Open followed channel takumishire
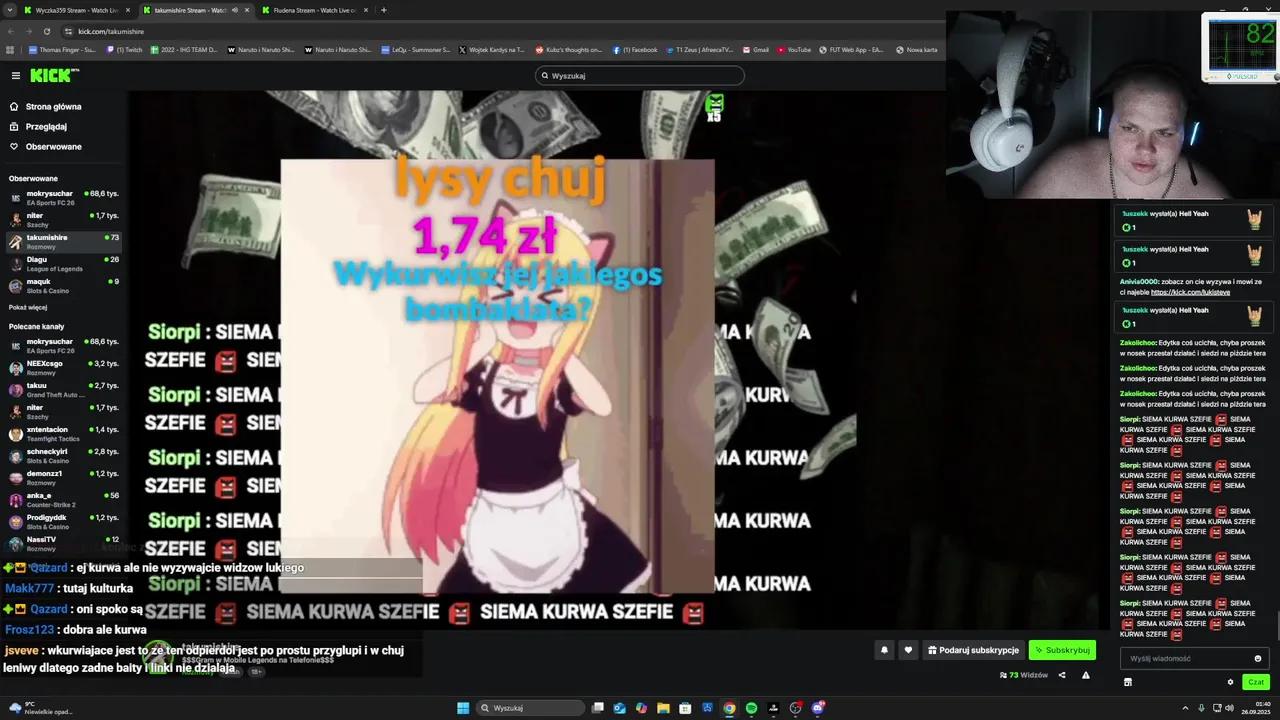The image size is (1280, 720). pos(64,241)
